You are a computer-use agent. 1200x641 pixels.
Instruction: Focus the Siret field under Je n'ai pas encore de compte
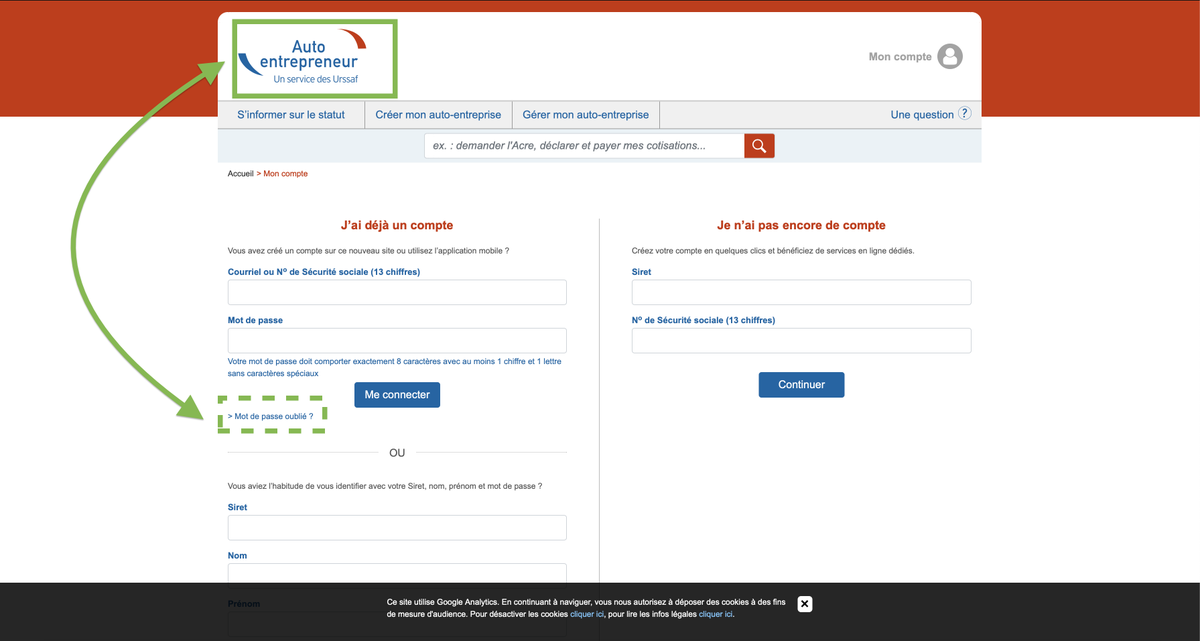[x=801, y=292]
